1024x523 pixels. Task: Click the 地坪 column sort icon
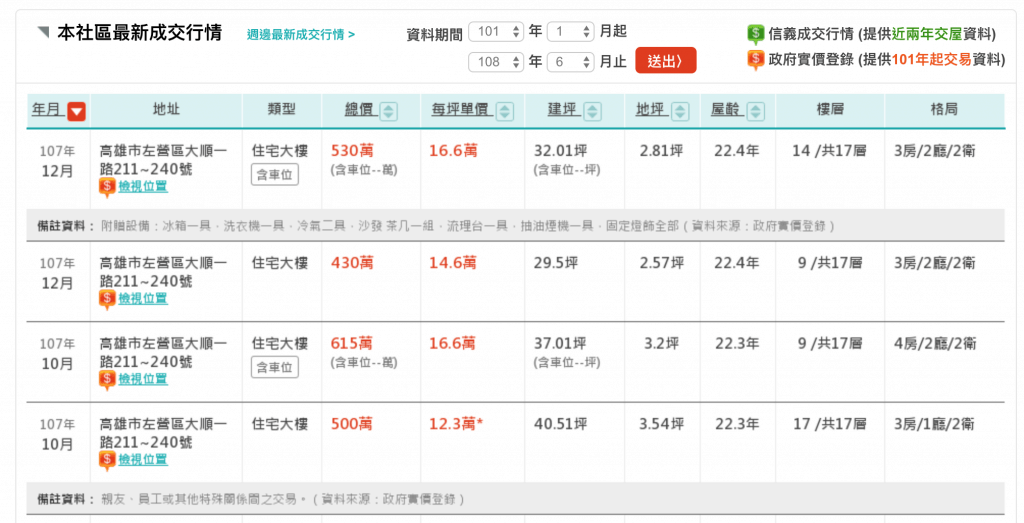tap(681, 112)
